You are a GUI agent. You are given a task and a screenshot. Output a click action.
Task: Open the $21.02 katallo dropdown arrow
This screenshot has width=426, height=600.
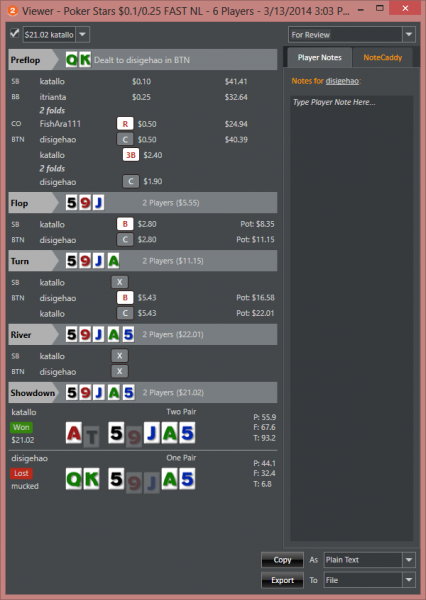click(x=82, y=35)
